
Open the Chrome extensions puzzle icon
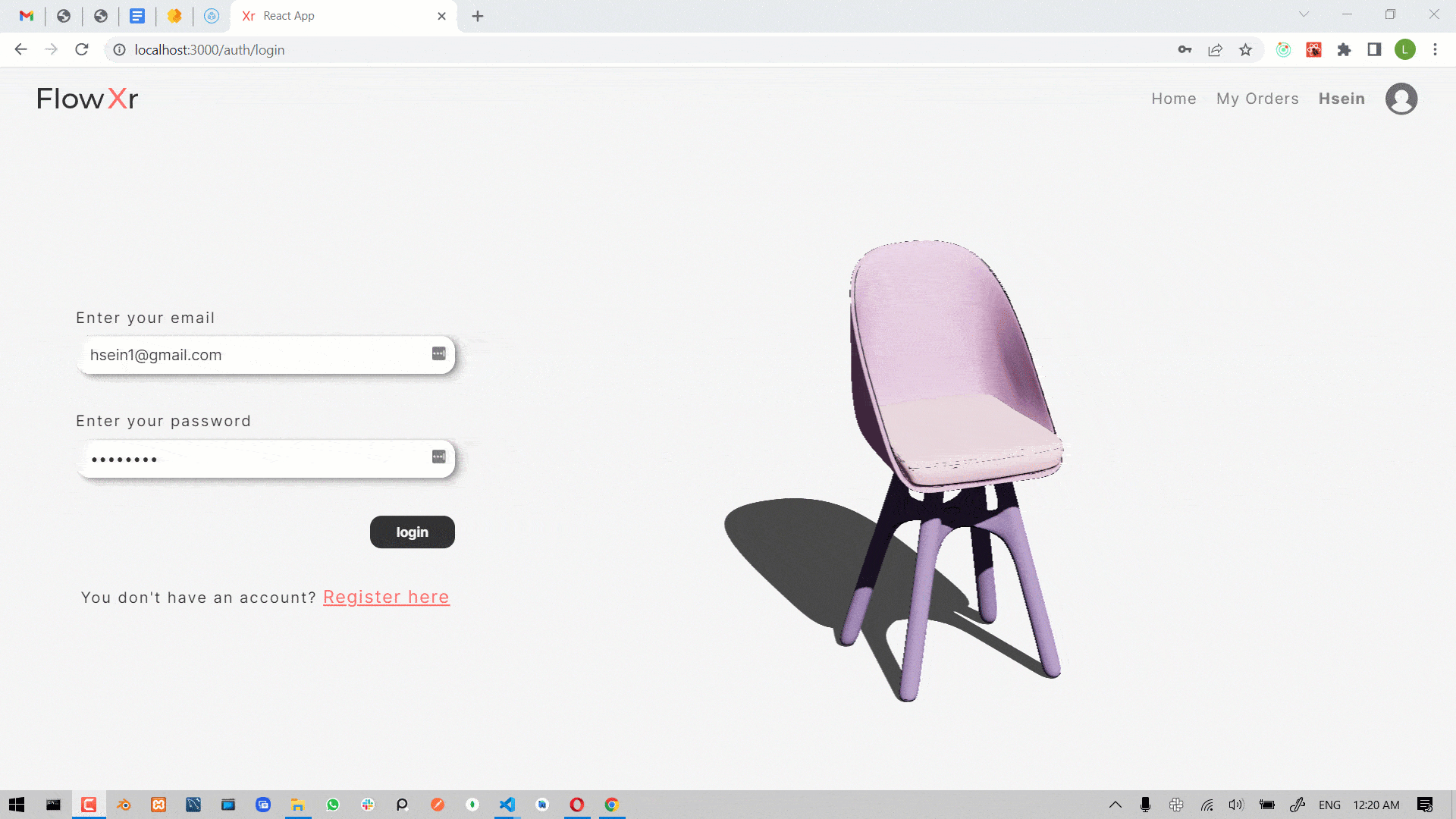click(1344, 50)
